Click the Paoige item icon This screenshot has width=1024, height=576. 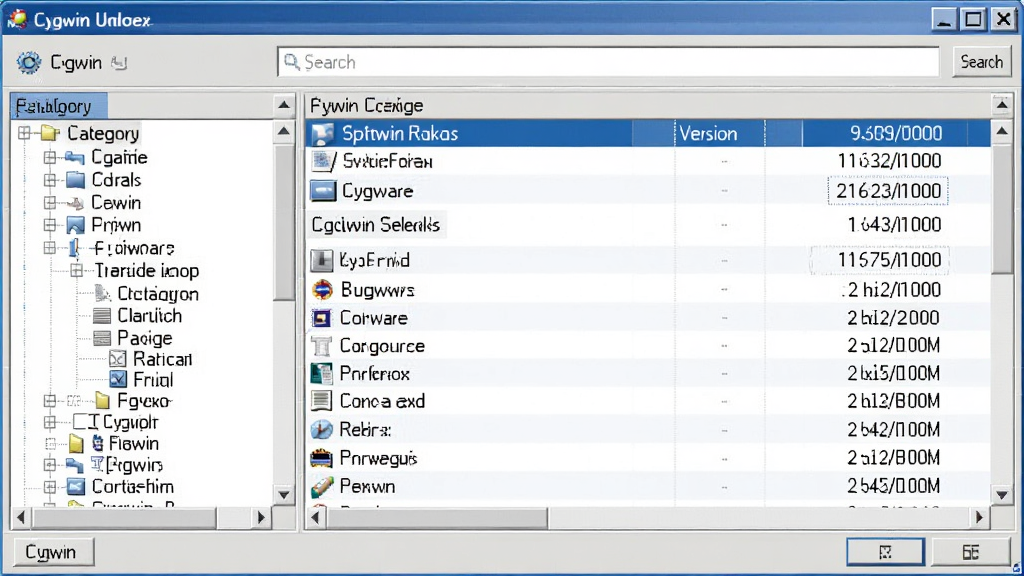point(102,338)
